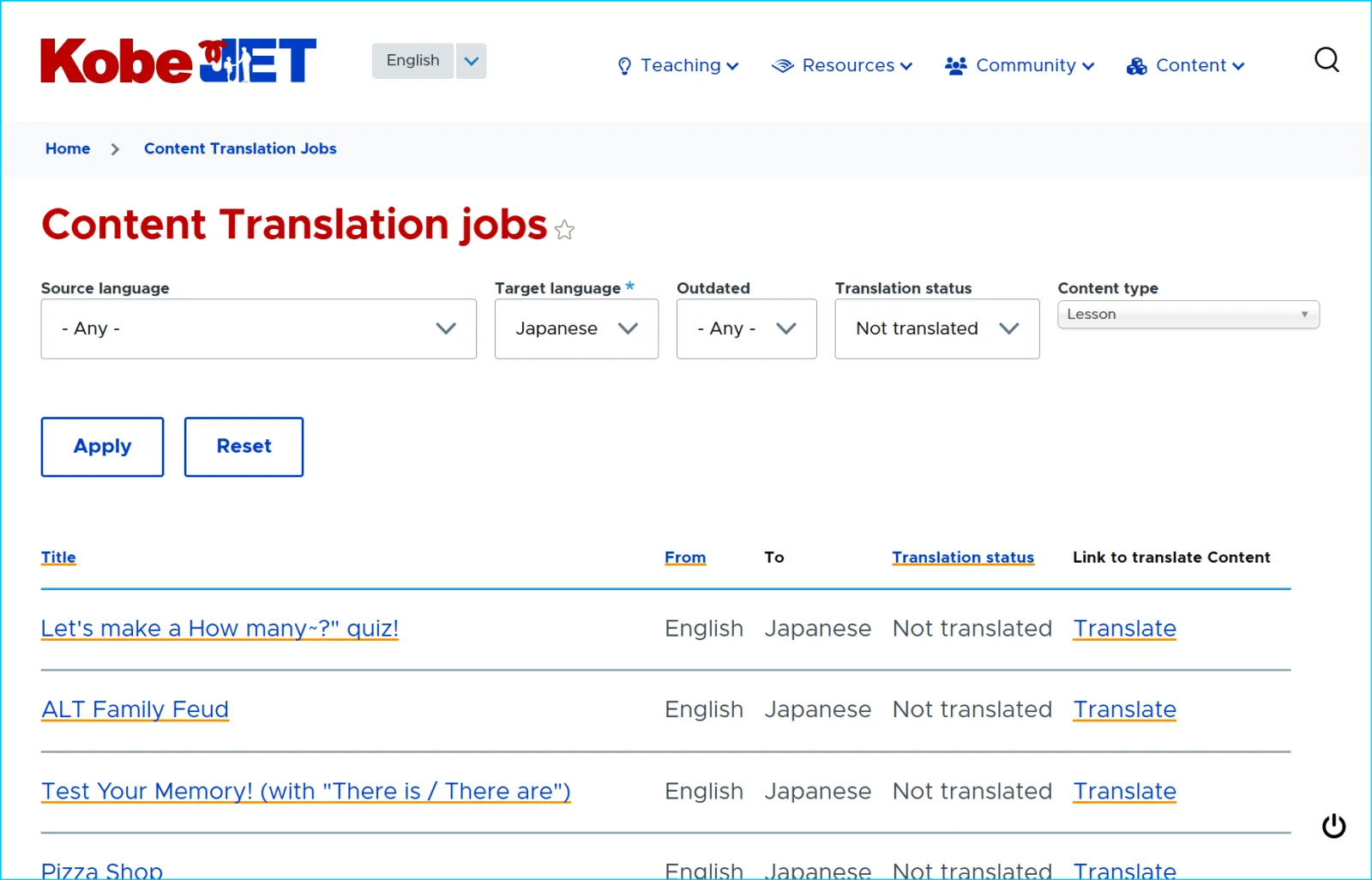Sort the table by Title column
This screenshot has width=1372, height=880.
pyautogui.click(x=58, y=558)
